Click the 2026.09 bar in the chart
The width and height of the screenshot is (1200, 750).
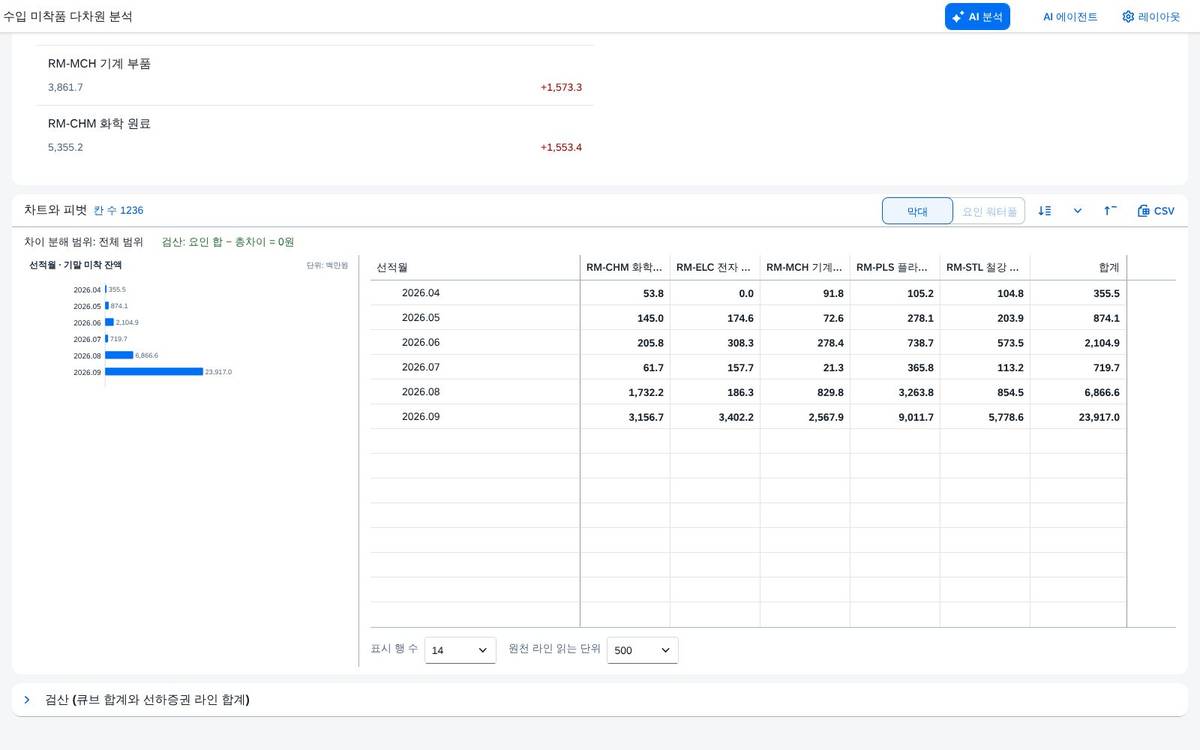154,371
